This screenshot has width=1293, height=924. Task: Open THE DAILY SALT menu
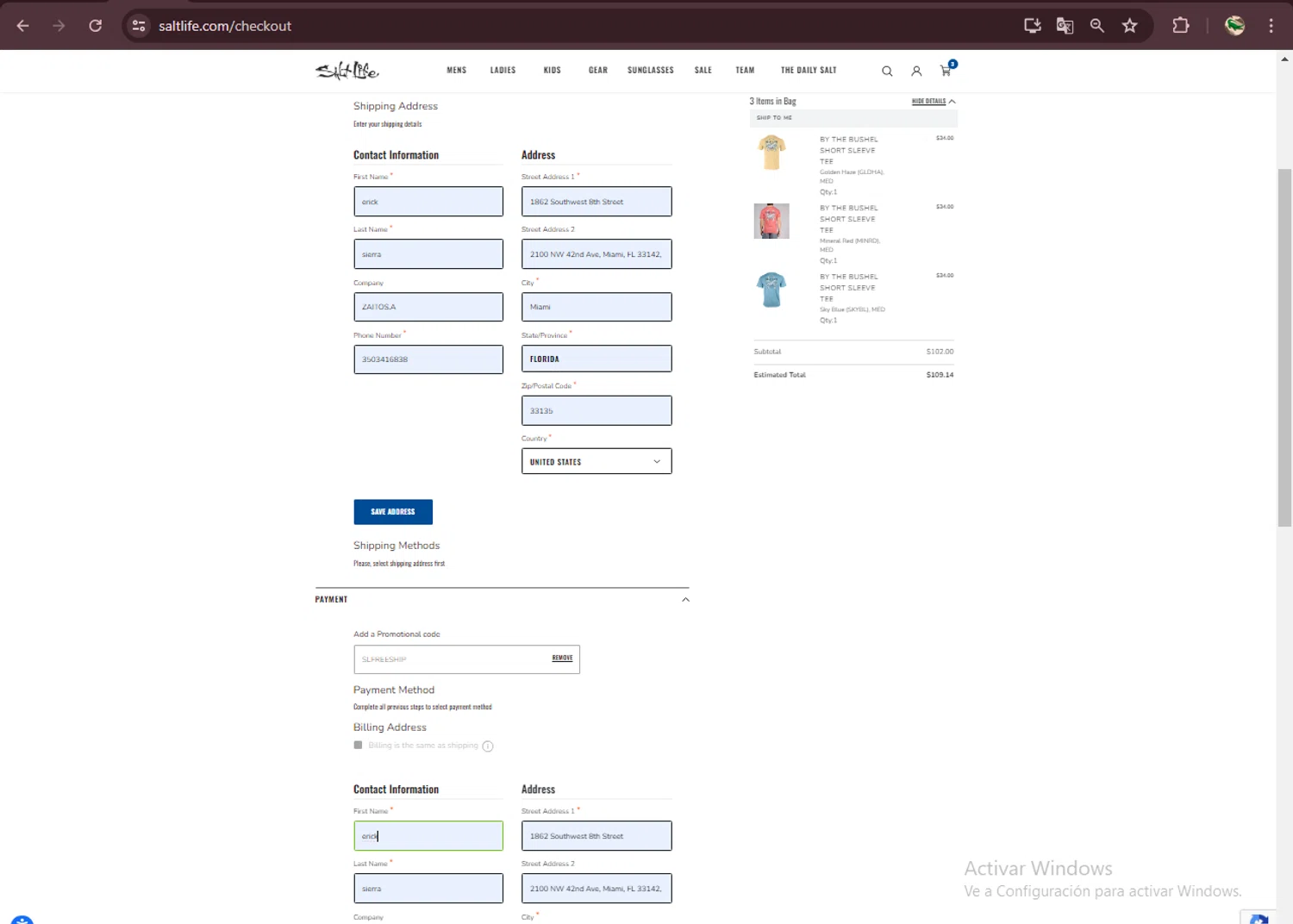(x=809, y=71)
